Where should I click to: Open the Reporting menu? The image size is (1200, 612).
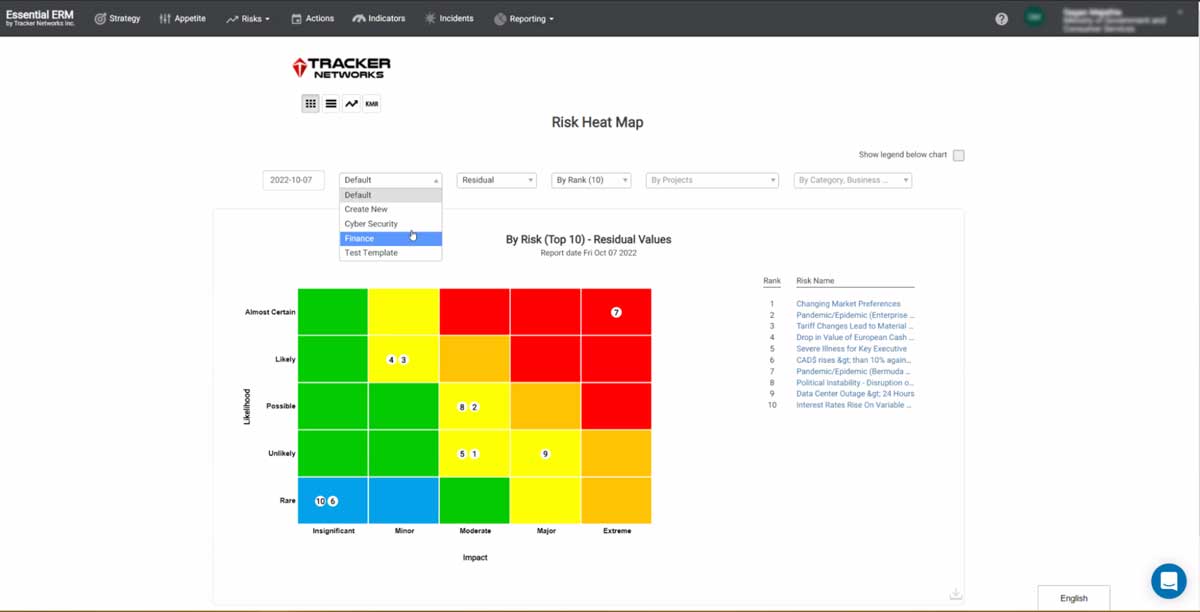525,17
